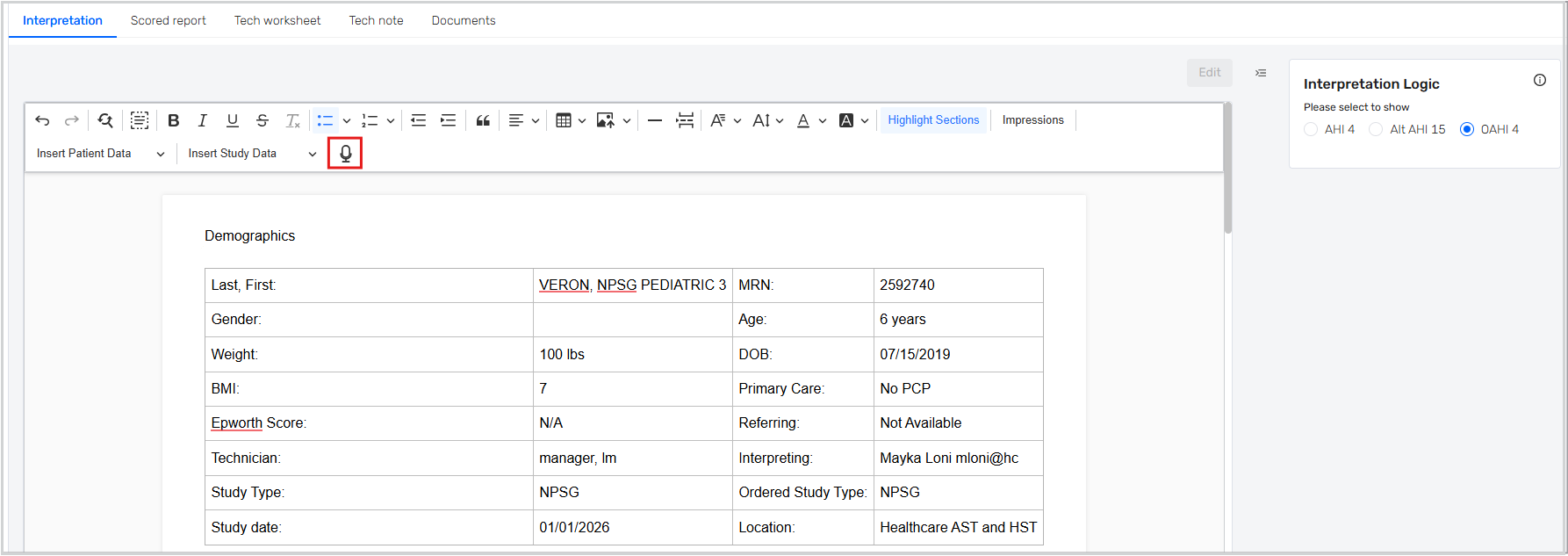
Task: Redo the last undone edit
Action: pos(72,120)
